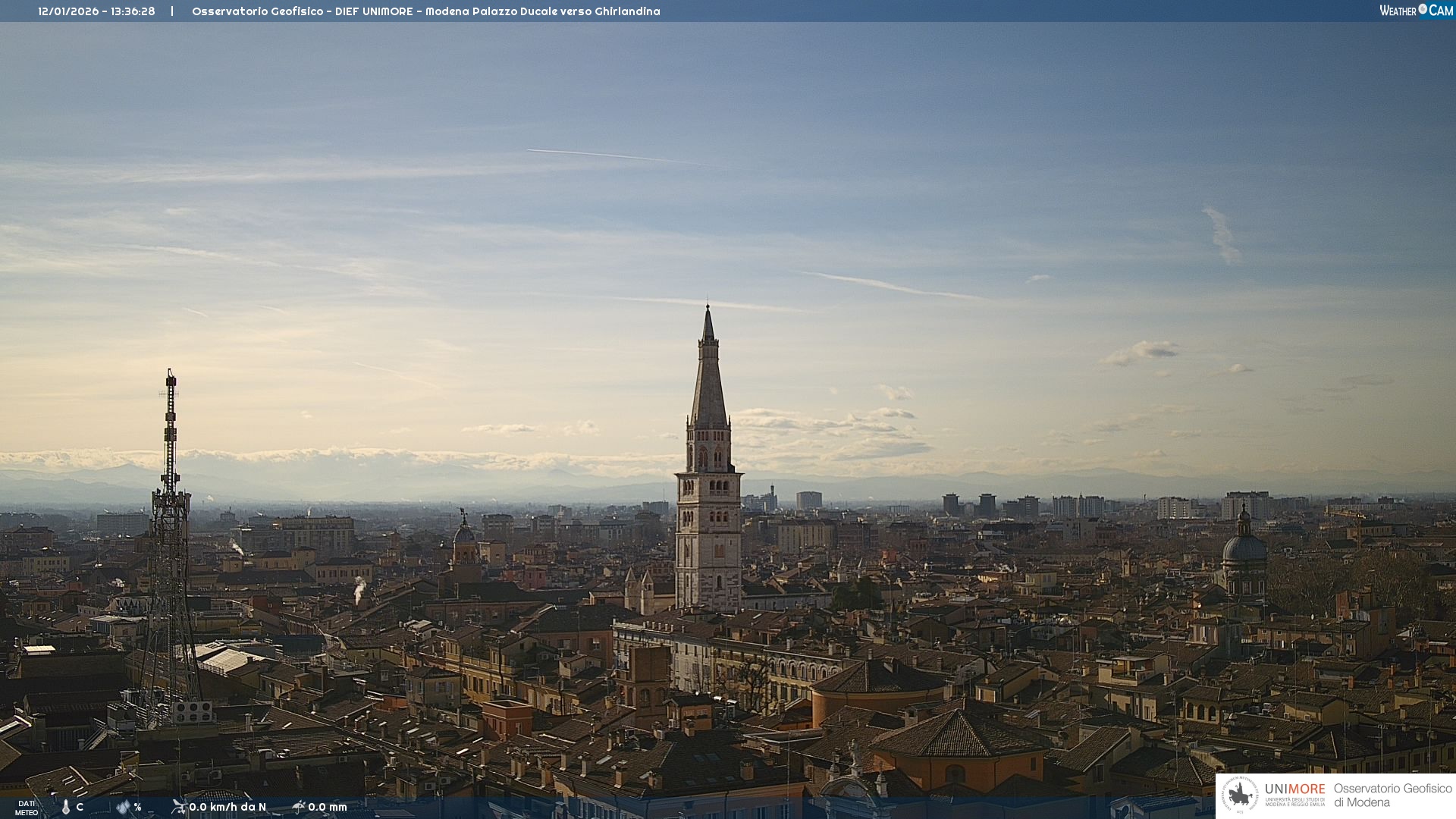
Task: Click the anemometer wind speed icon
Action: (179, 807)
